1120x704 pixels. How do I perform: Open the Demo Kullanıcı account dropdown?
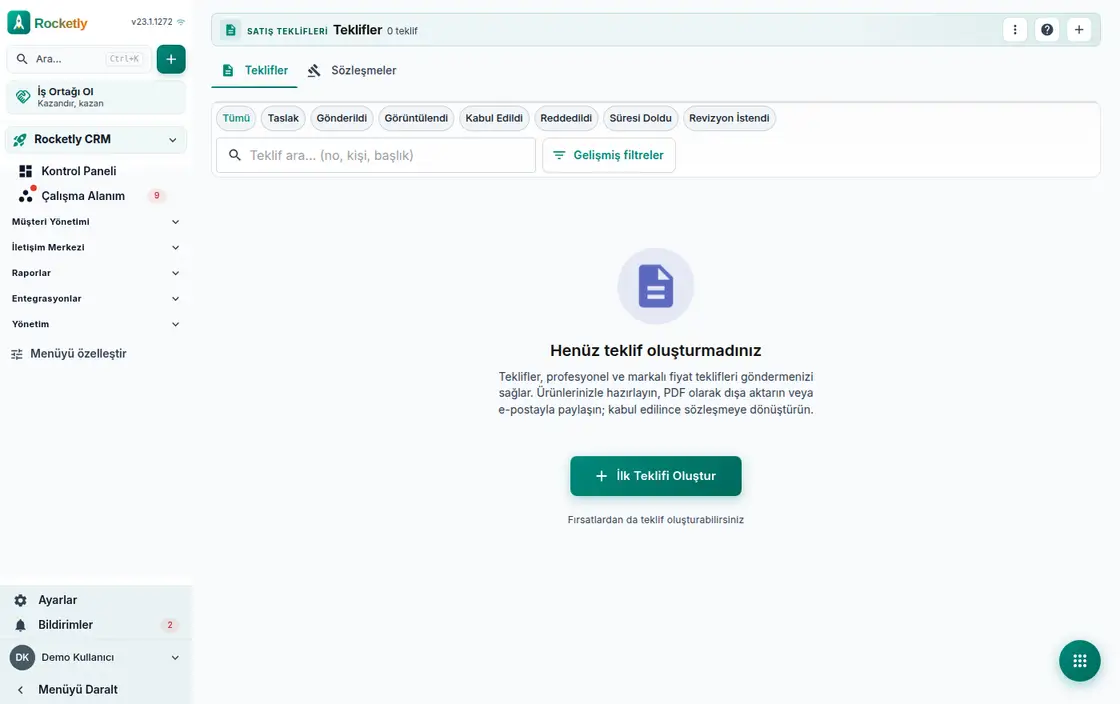pos(96,658)
